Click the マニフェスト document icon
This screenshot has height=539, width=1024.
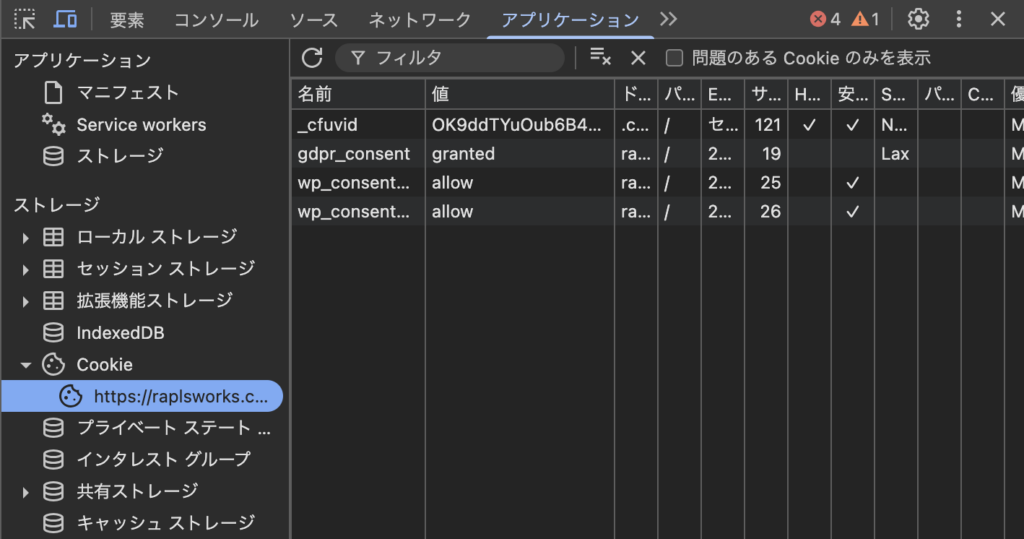pos(54,93)
